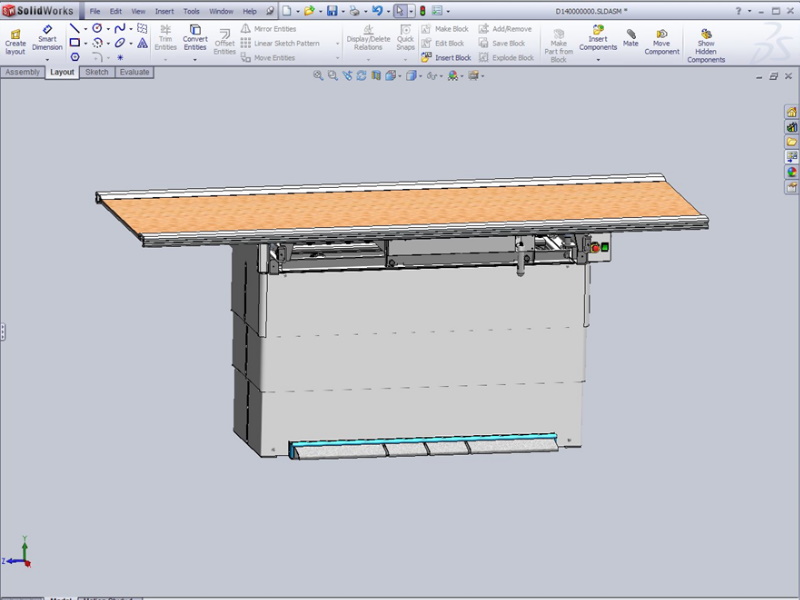Click the Insert Components button

[x=598, y=38]
